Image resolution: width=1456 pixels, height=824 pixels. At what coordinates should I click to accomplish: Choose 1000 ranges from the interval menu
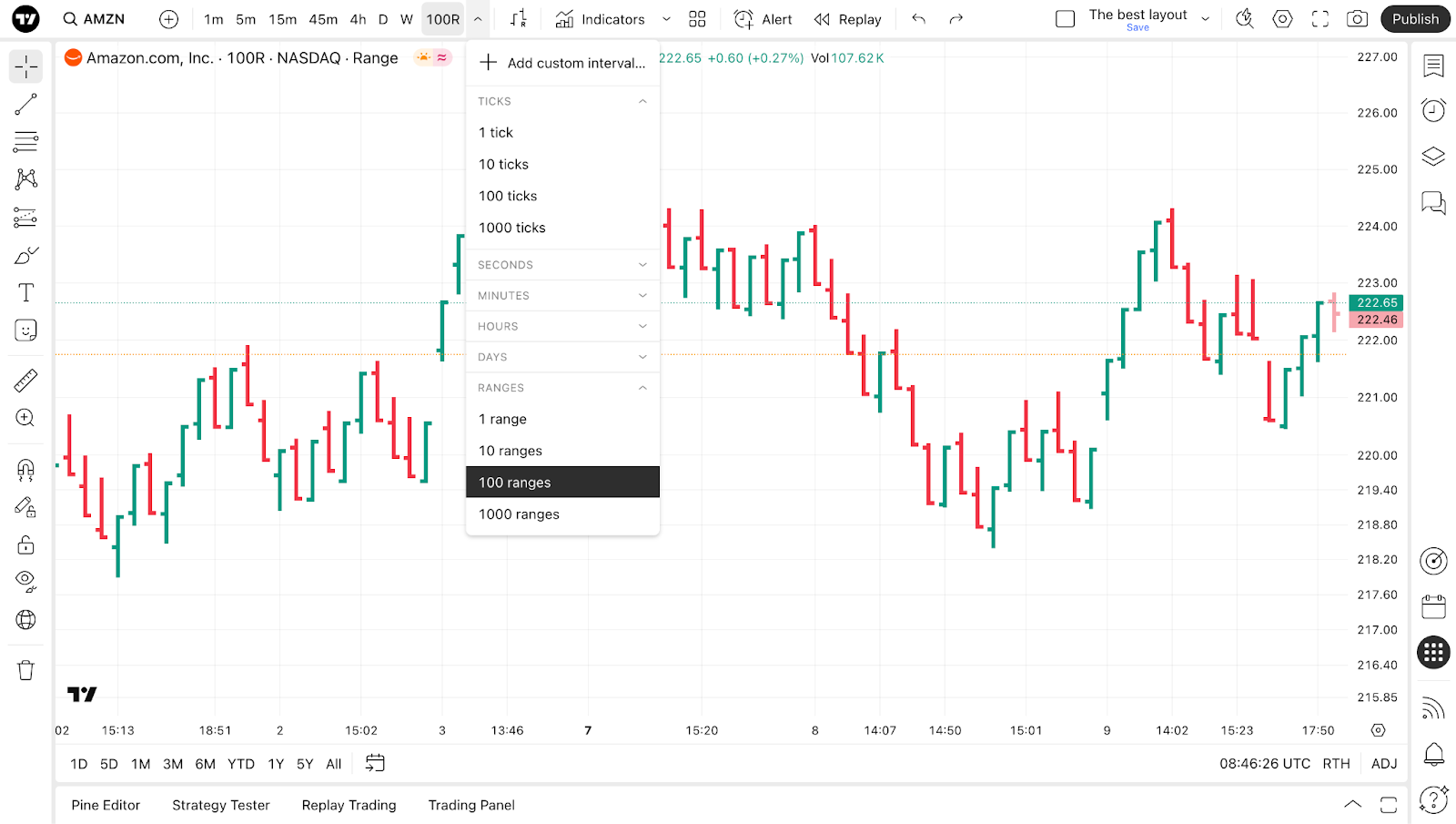(x=519, y=514)
